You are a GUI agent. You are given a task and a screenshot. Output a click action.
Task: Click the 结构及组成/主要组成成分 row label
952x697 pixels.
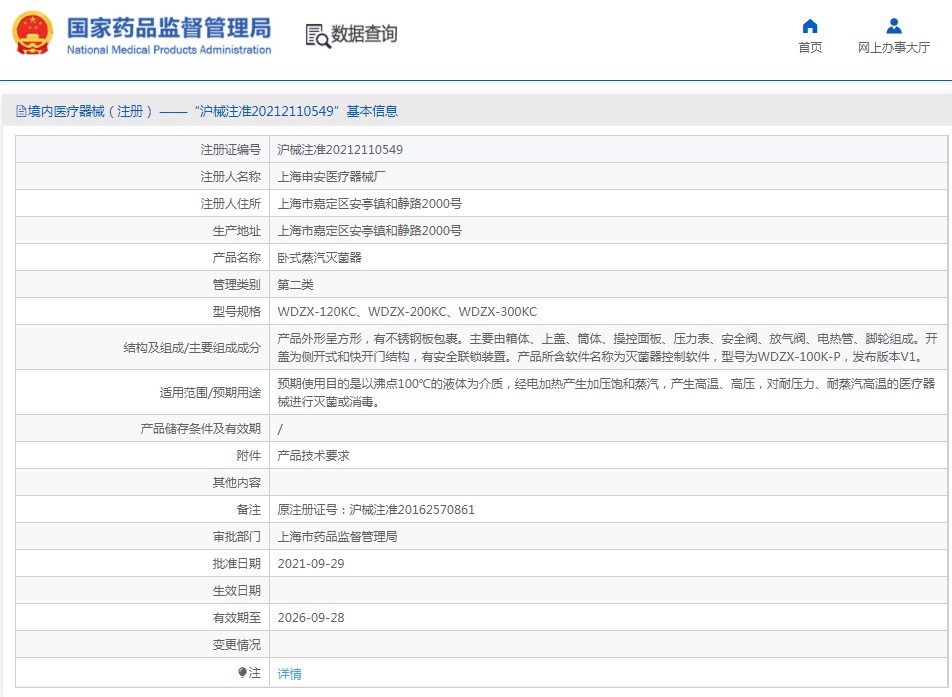[192, 347]
